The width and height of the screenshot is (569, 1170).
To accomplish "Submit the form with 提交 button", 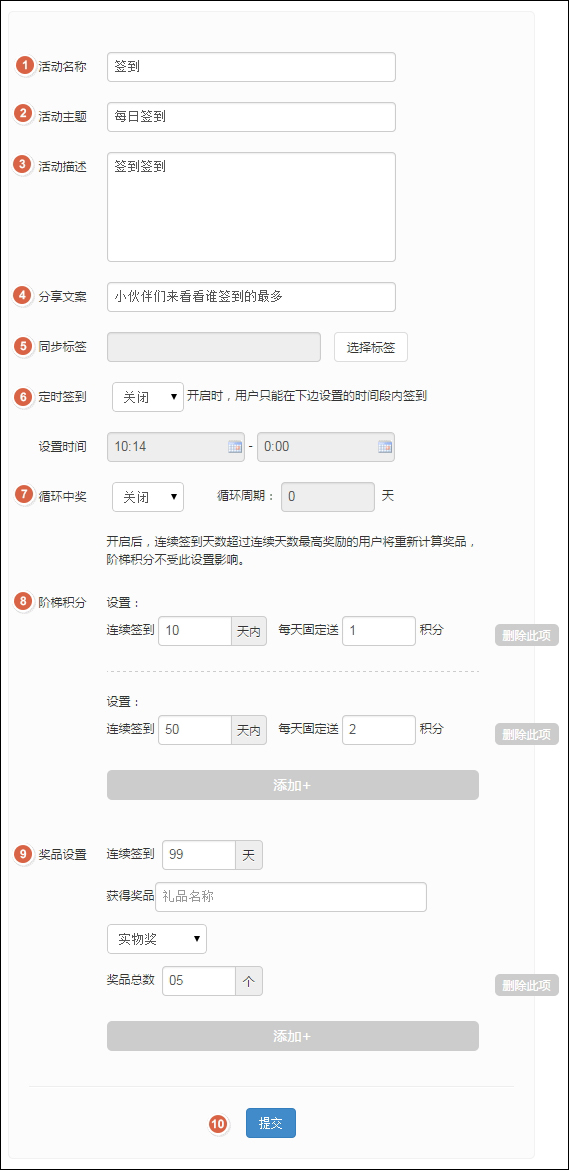I will (271, 1123).
